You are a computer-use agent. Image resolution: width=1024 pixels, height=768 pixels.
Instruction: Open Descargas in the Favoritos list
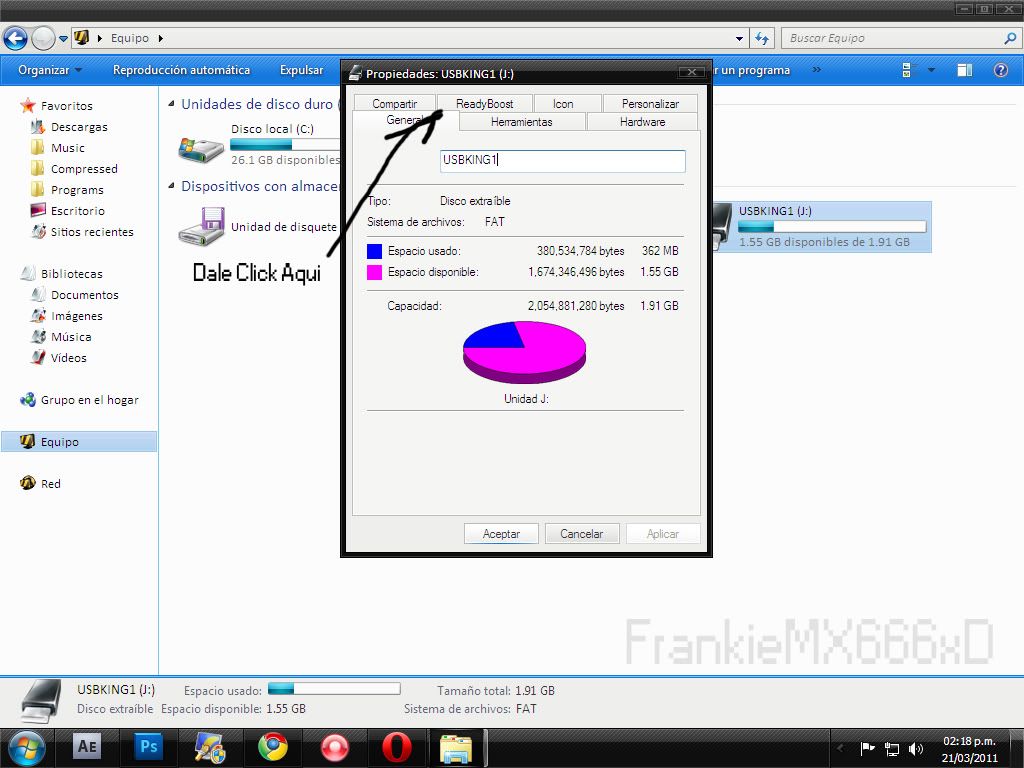click(79, 127)
